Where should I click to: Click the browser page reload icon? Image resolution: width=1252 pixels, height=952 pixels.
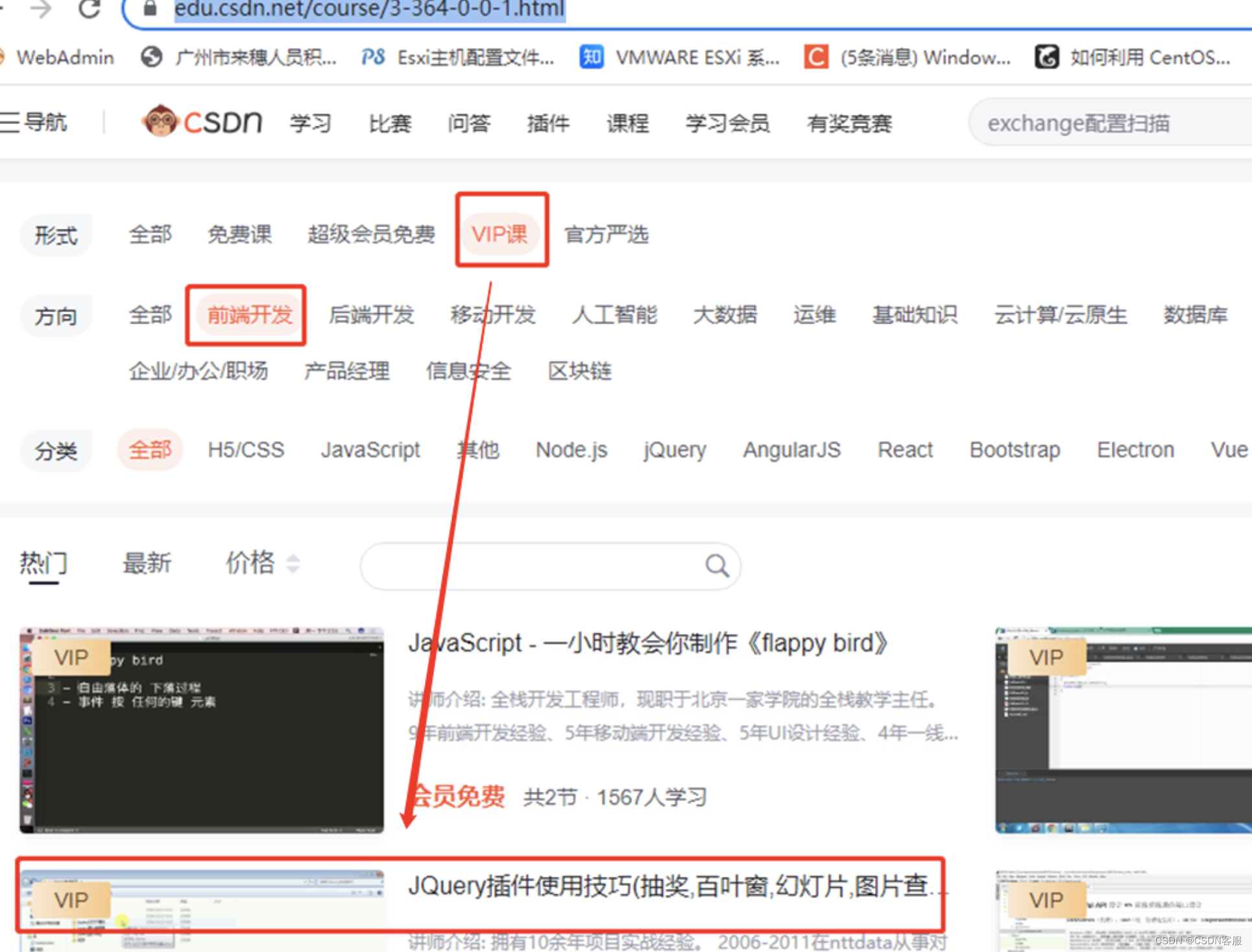tap(89, 10)
